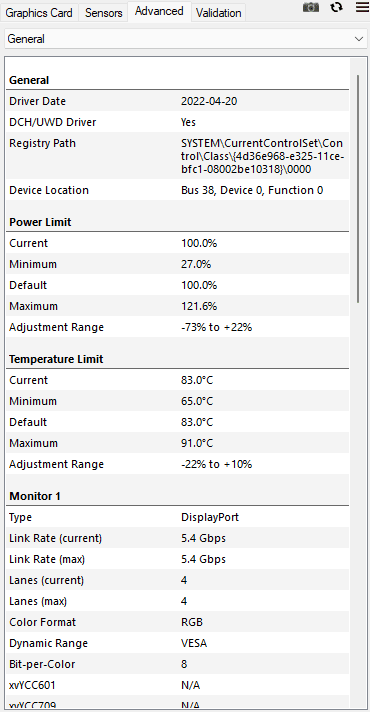The width and height of the screenshot is (370, 712).
Task: Click the Device Location row
Action: [178, 190]
